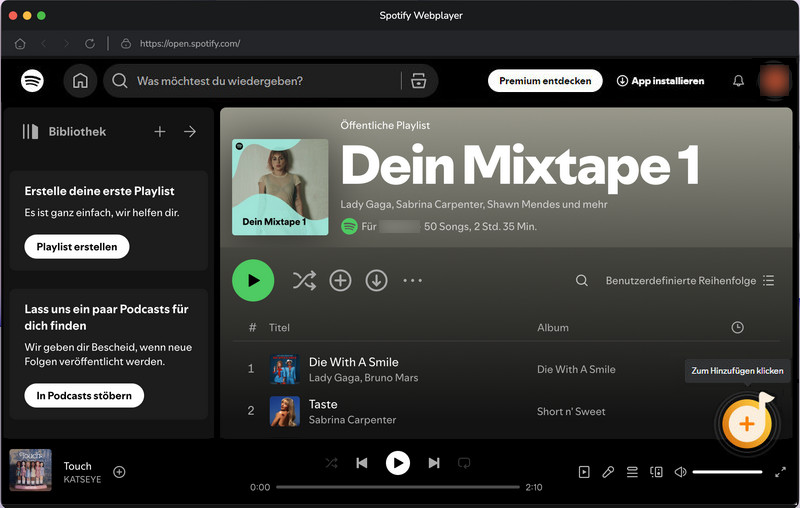Click the Die With A Smile cover thumbnail
800x508 pixels.
[284, 369]
